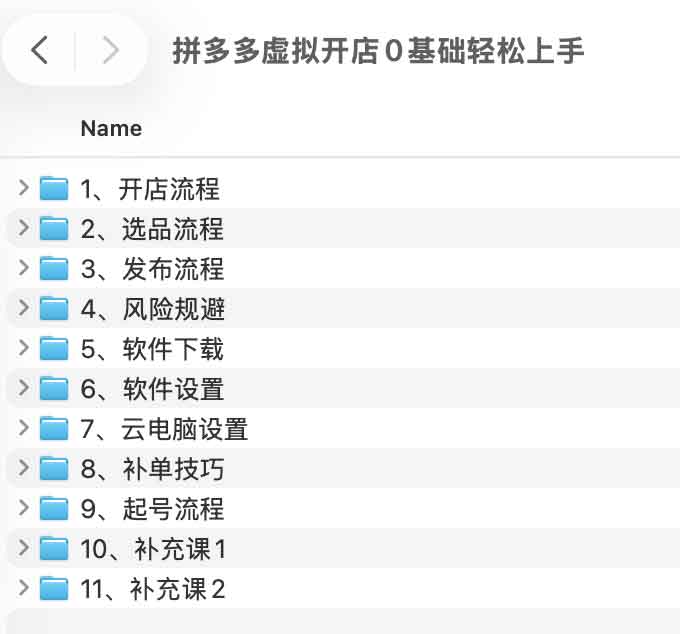Expand the 10、补充课1 folder

24,548
